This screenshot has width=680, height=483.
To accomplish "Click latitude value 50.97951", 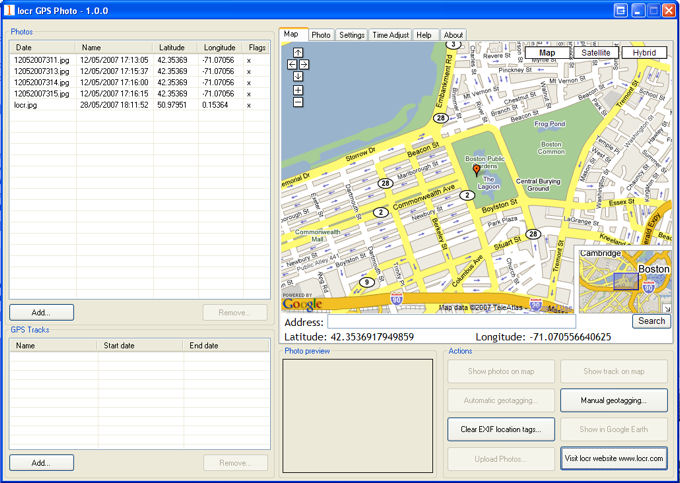I will 172,105.
